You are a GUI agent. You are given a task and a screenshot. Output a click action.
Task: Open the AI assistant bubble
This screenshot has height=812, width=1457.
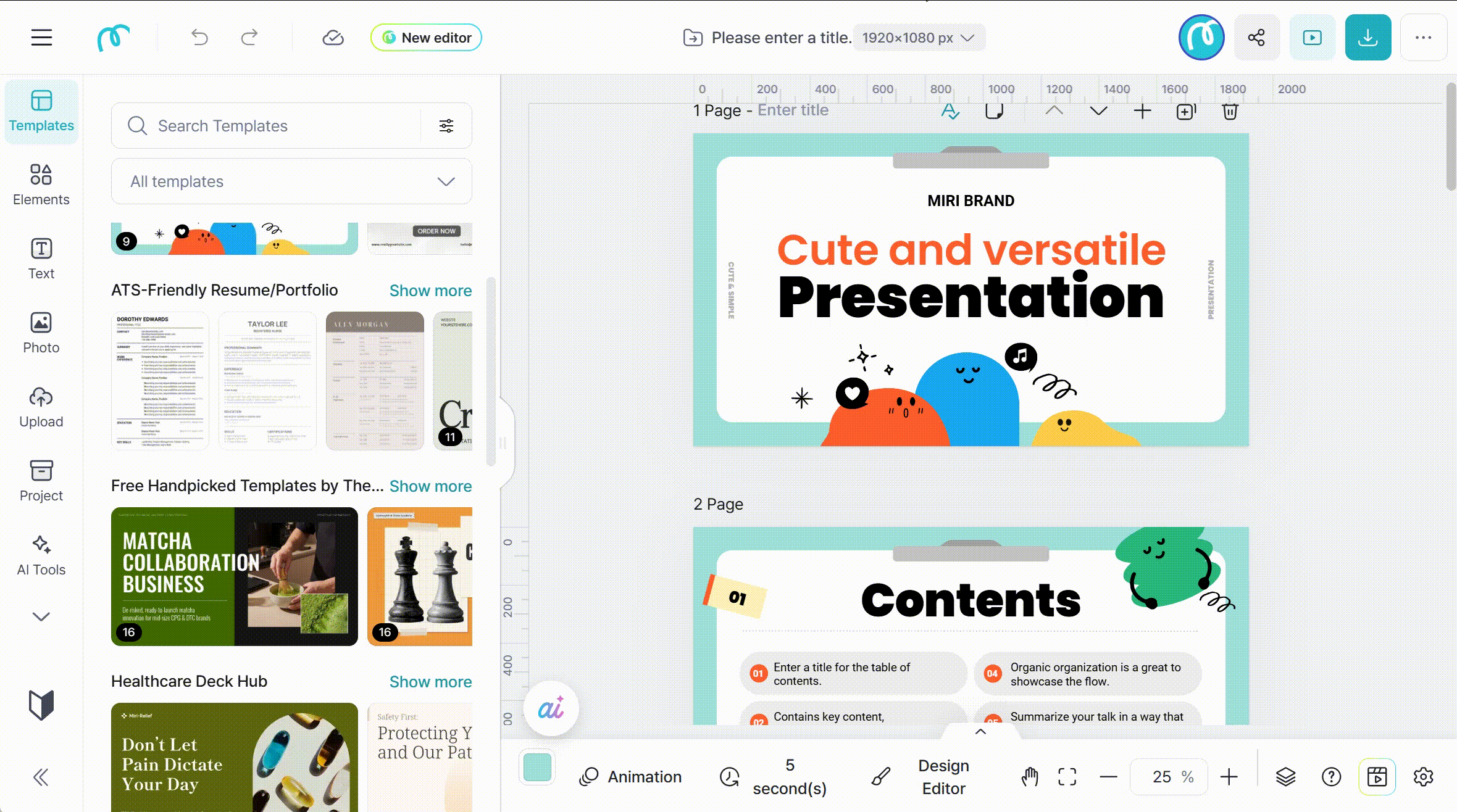point(551,708)
